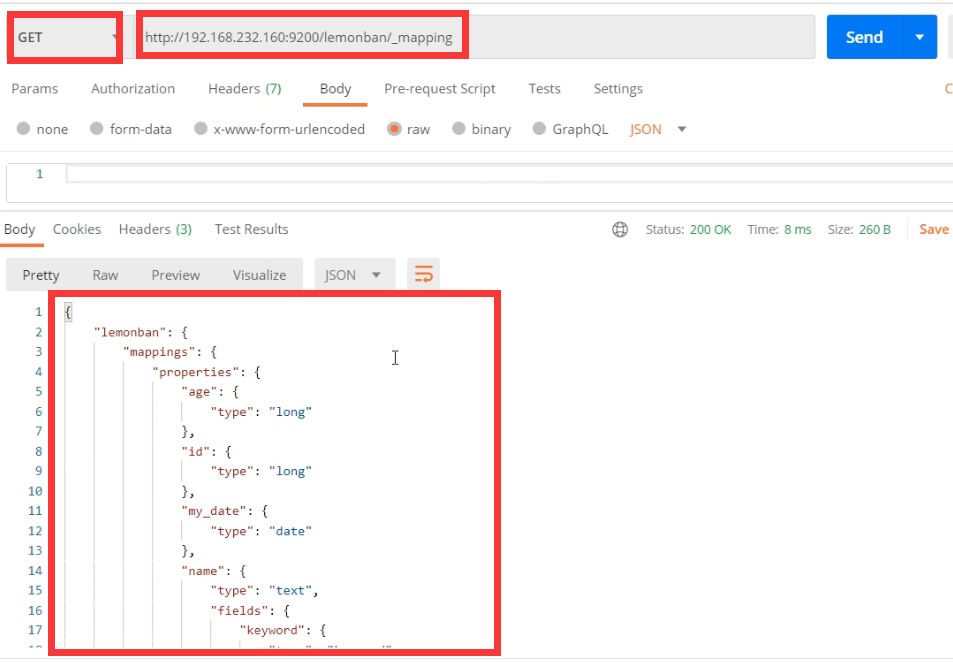The width and height of the screenshot is (953, 663).
Task: Switch to the Test Results tab
Action: (252, 229)
